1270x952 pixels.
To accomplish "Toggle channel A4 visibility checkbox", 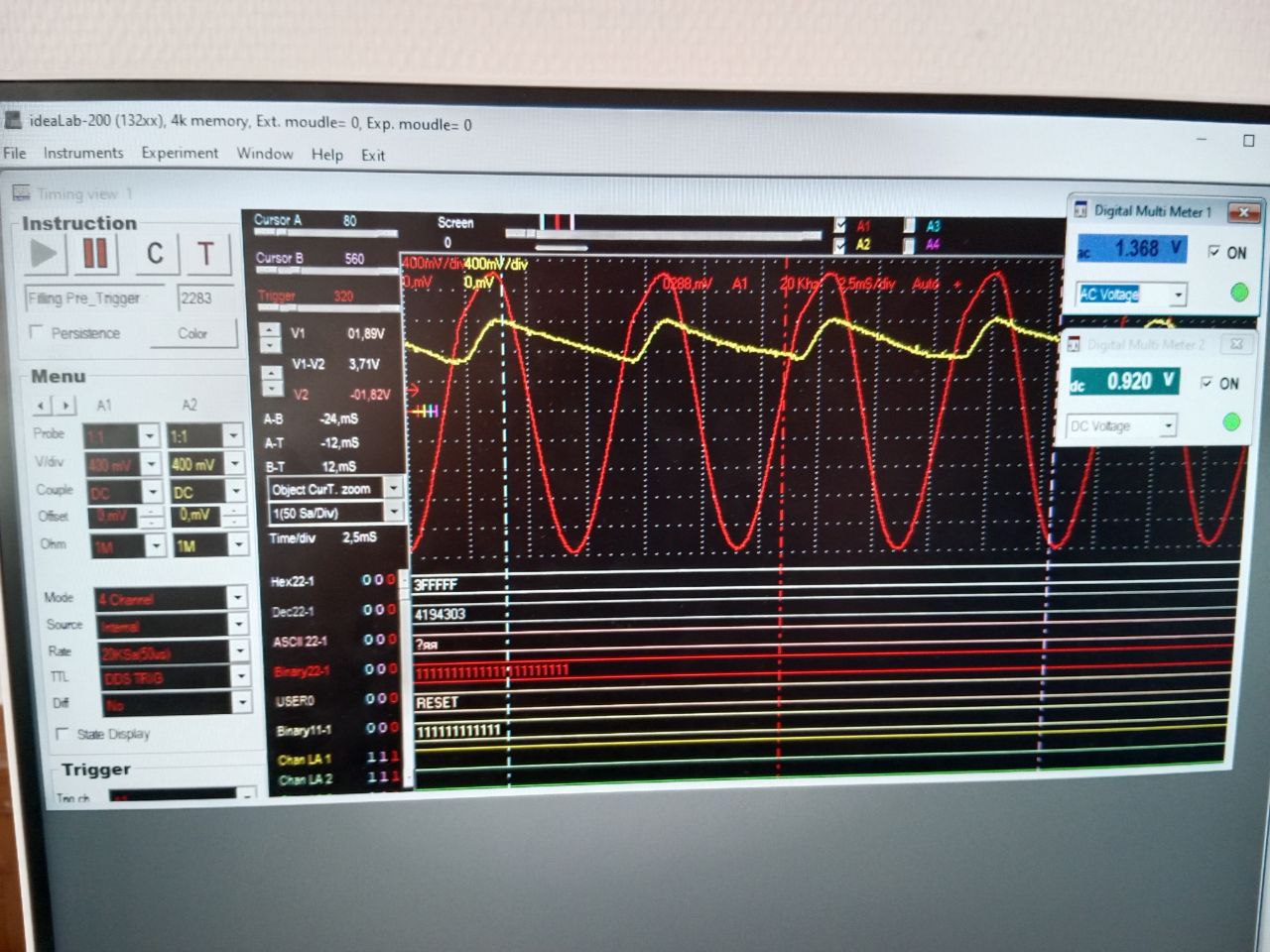I will click(909, 244).
